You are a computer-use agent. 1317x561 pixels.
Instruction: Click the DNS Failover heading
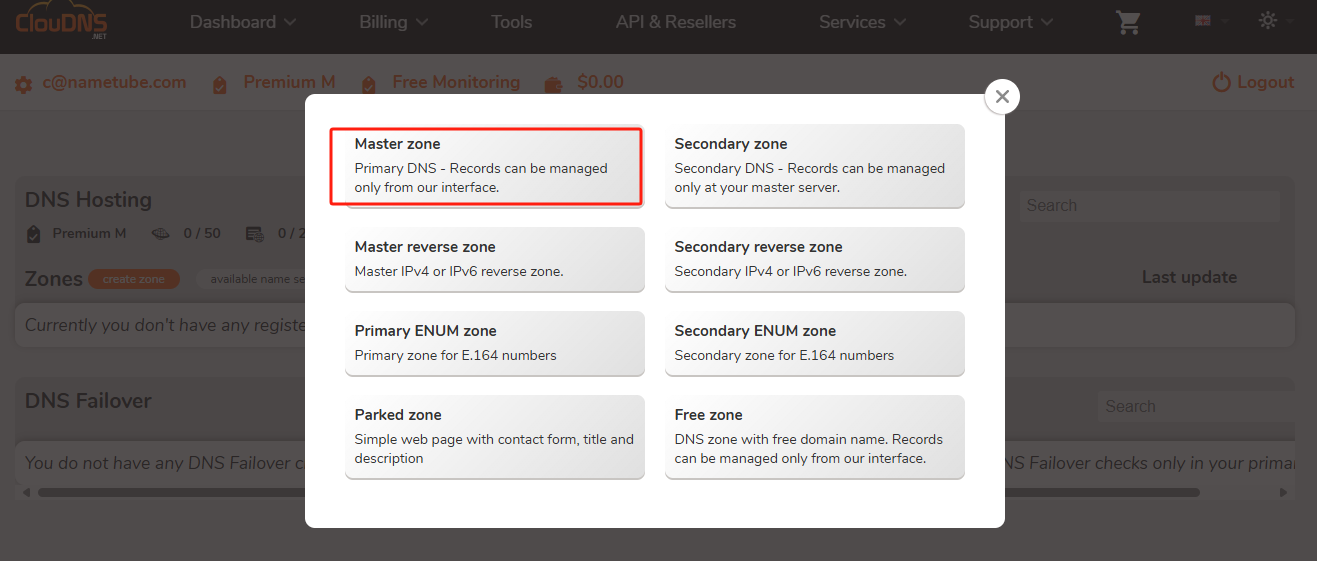click(x=88, y=401)
